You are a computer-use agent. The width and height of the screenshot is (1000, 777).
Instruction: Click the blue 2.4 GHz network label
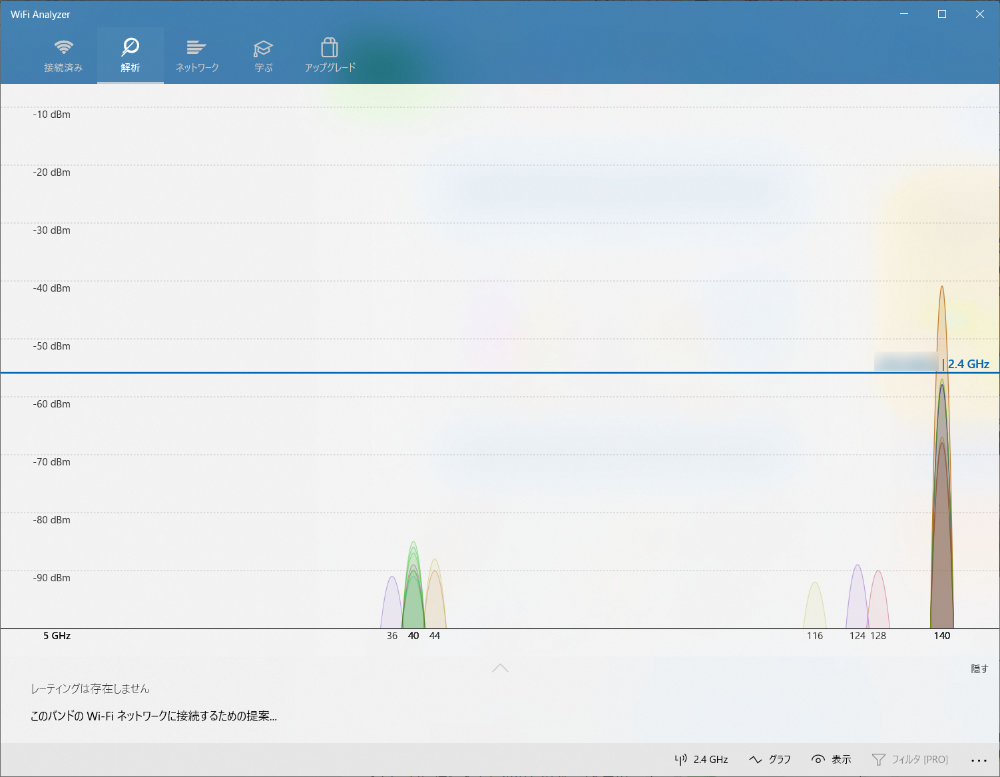(x=968, y=364)
